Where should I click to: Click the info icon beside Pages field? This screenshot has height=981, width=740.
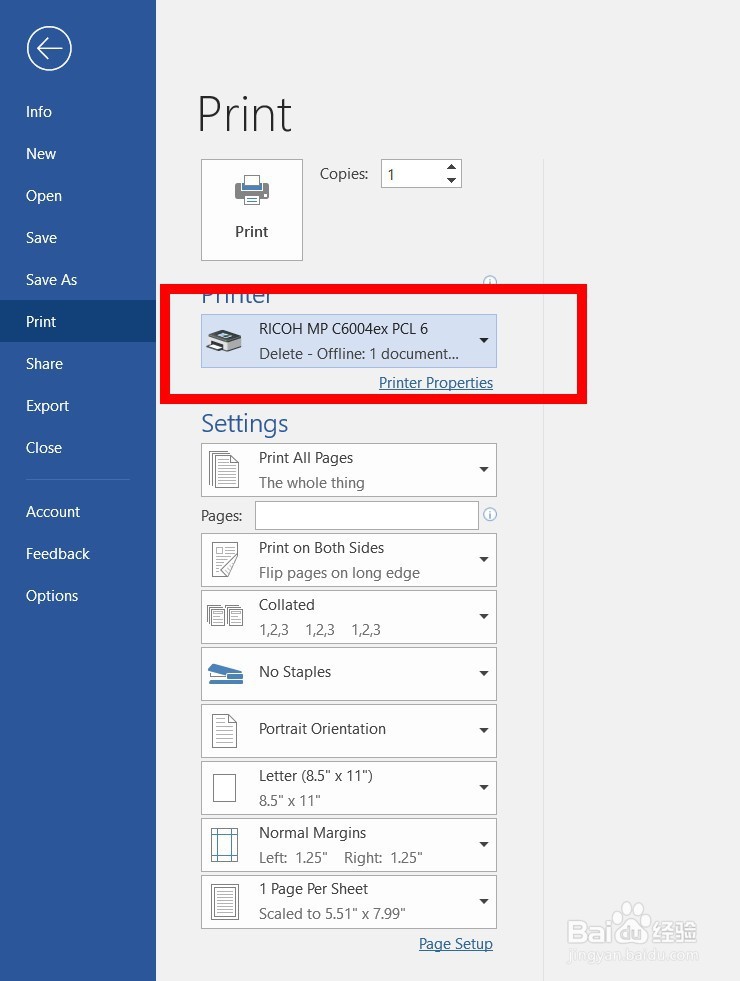(x=490, y=514)
